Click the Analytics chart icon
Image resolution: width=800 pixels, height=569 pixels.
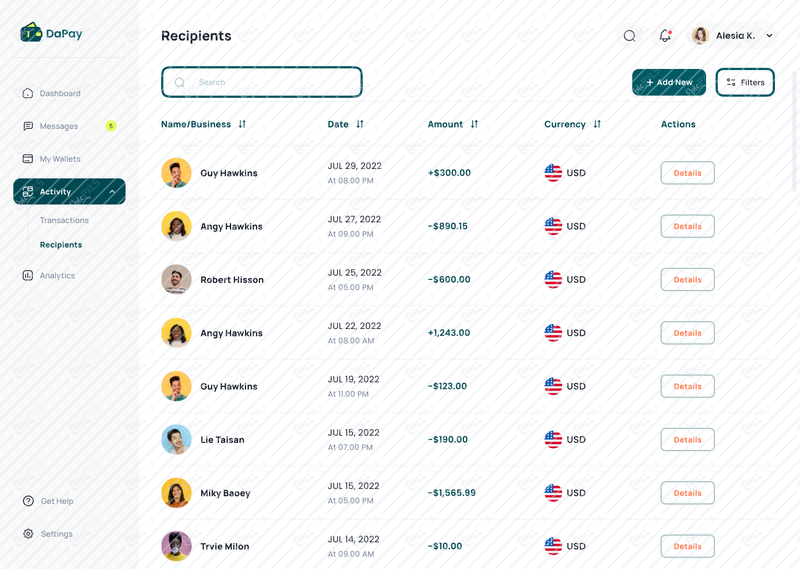(28, 276)
